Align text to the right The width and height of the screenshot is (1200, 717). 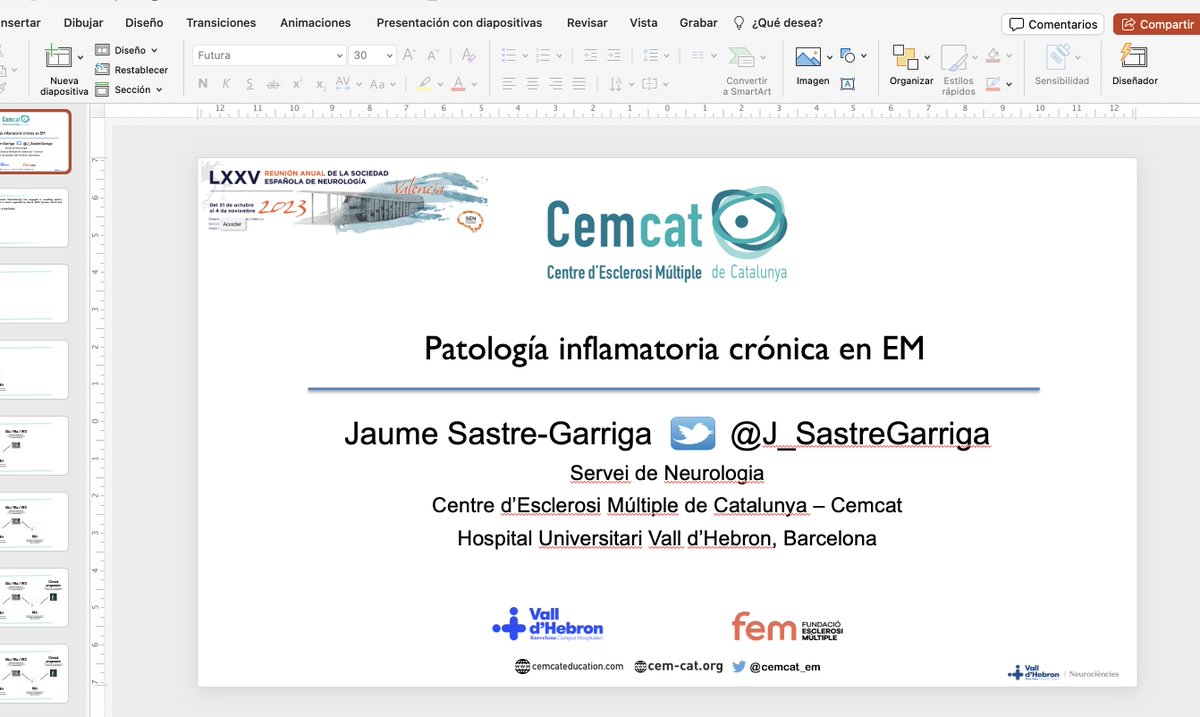(555, 84)
